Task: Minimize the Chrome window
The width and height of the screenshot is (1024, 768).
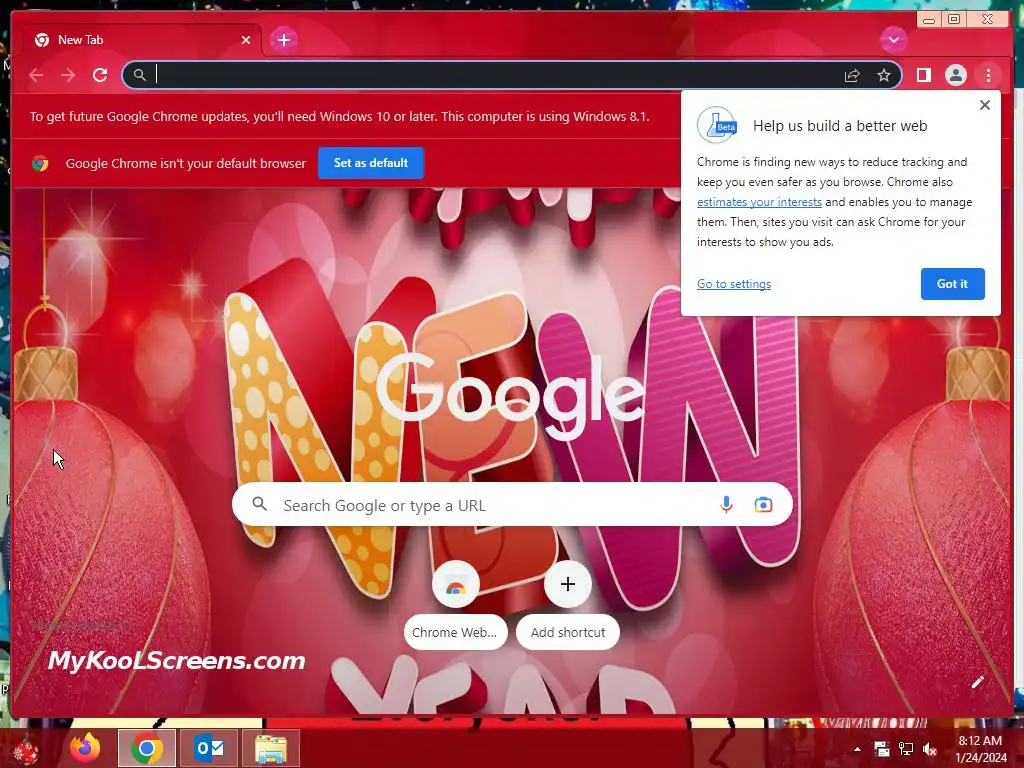Action: (x=928, y=20)
